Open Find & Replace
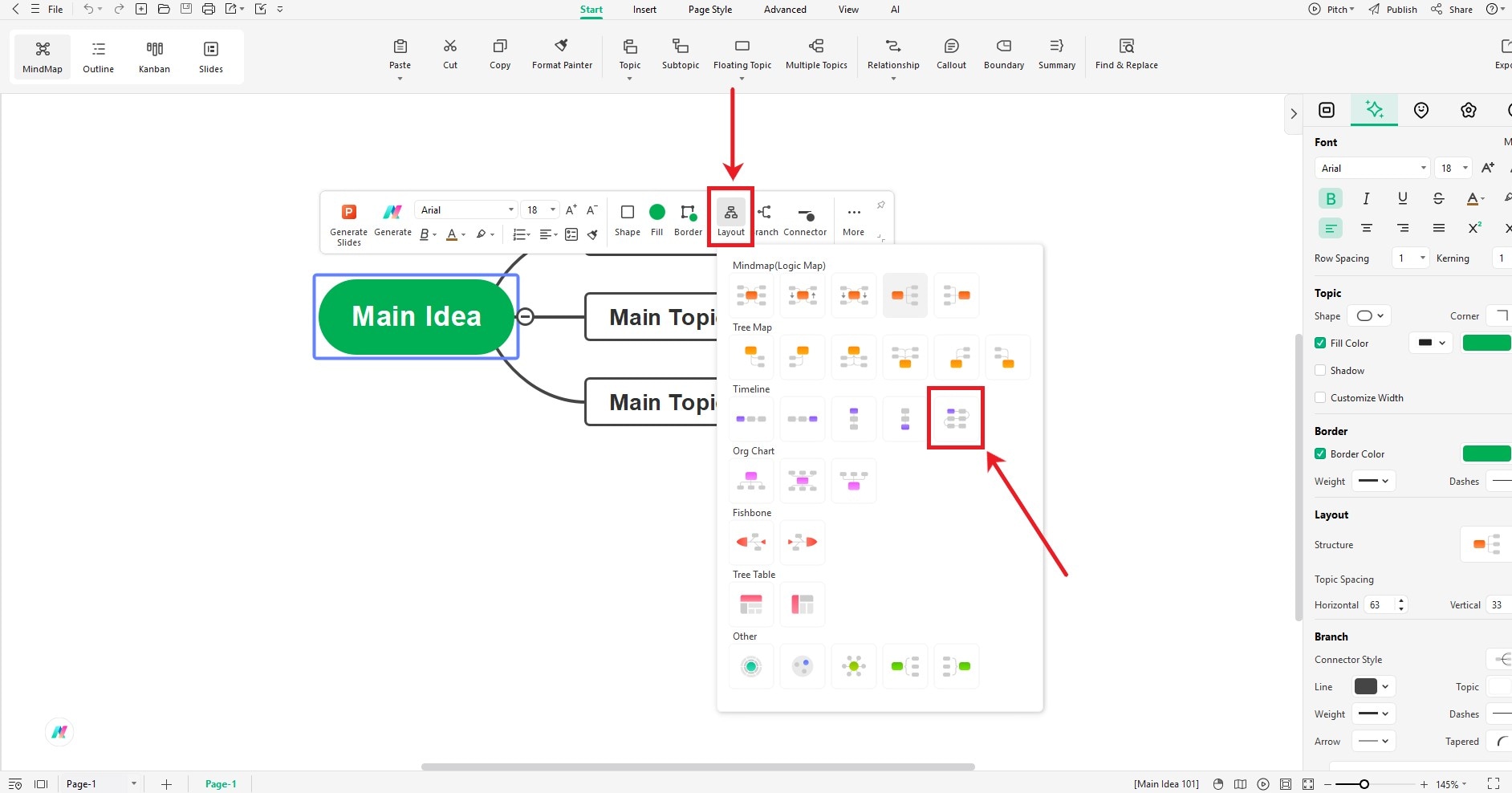The height and width of the screenshot is (793, 1512). pyautogui.click(x=1127, y=54)
